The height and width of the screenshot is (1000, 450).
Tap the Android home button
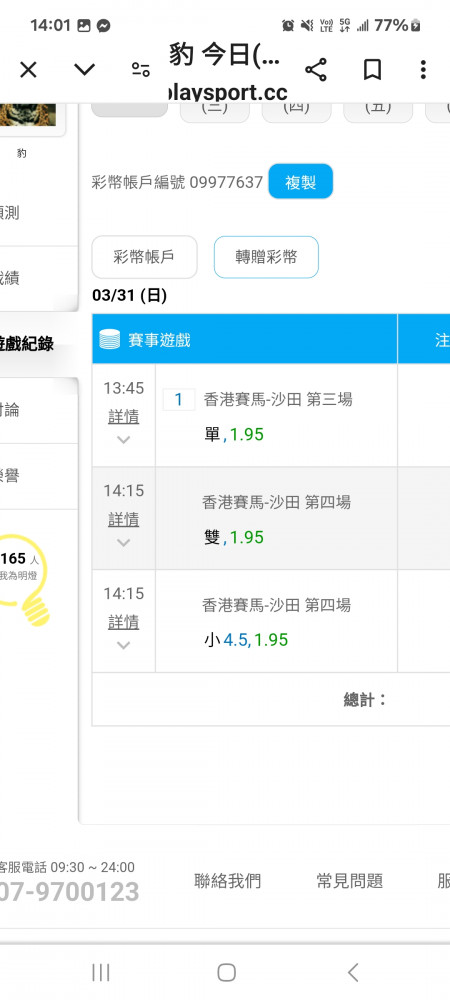pyautogui.click(x=226, y=972)
